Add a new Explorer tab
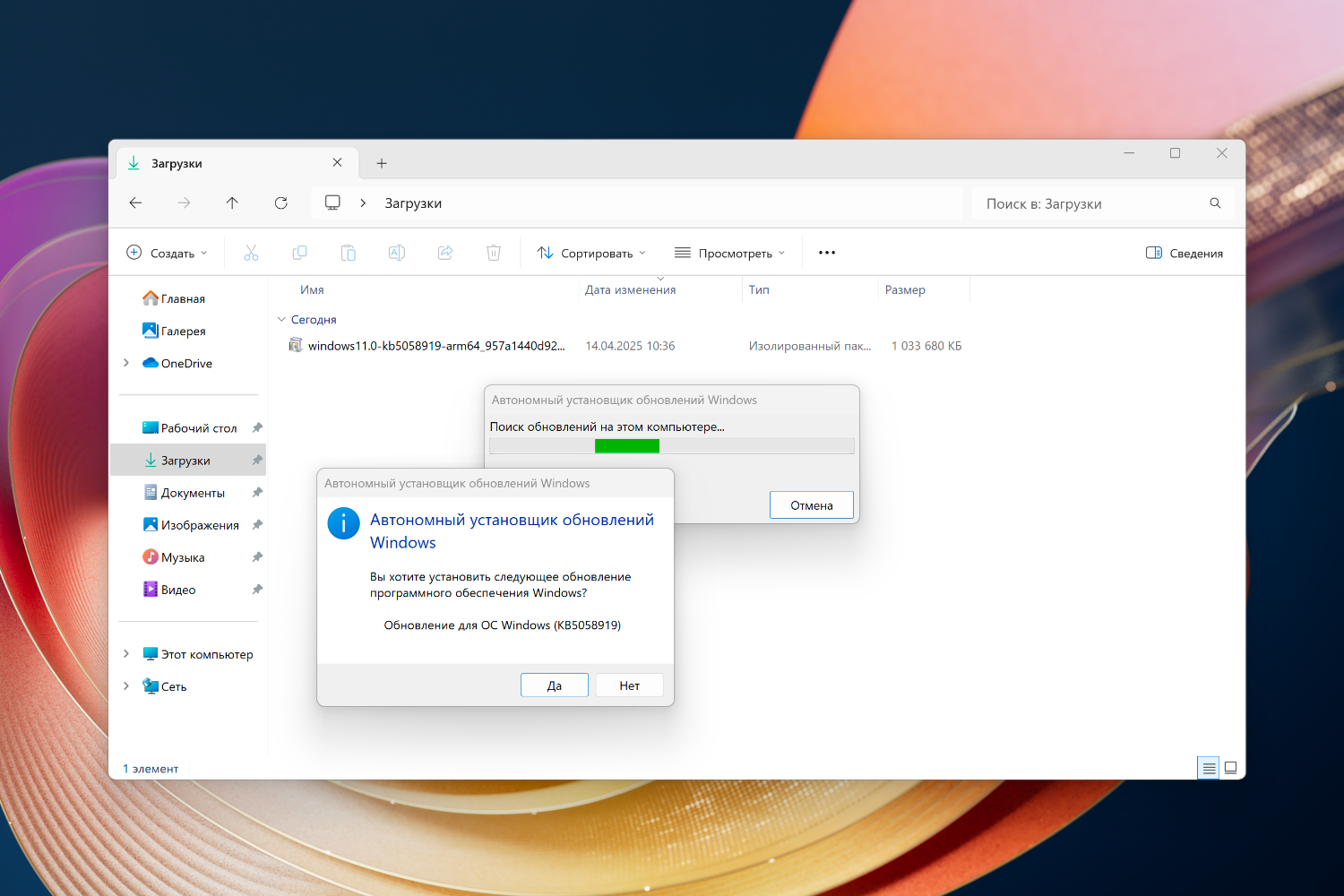 point(382,163)
